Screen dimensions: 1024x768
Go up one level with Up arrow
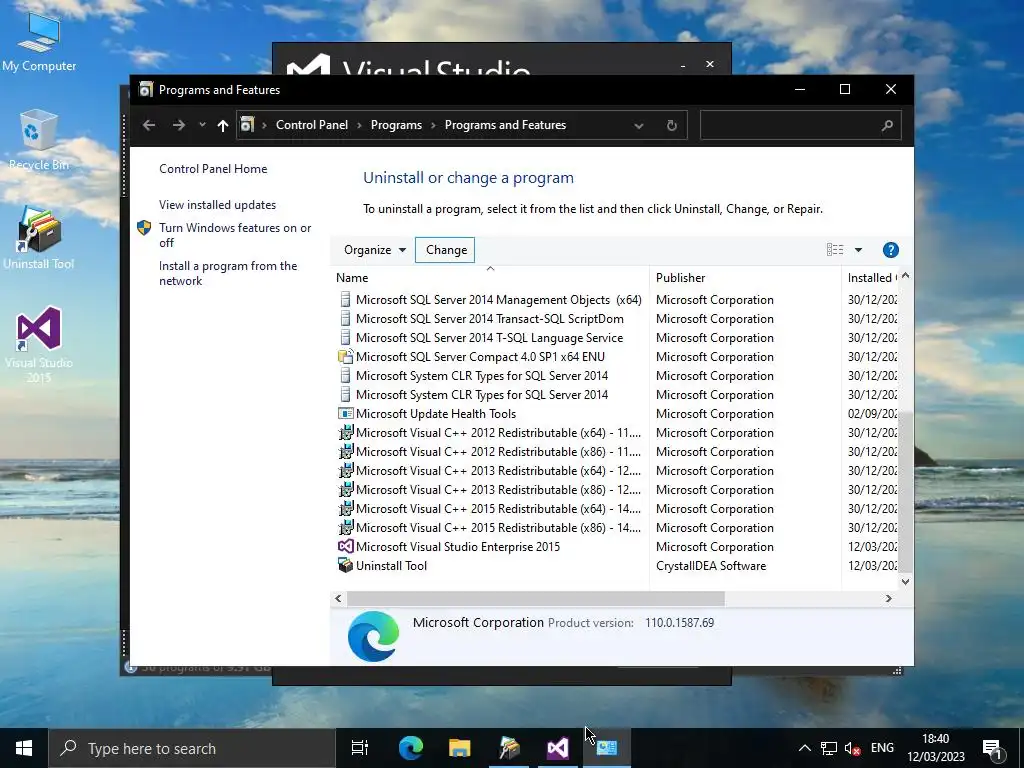point(223,125)
